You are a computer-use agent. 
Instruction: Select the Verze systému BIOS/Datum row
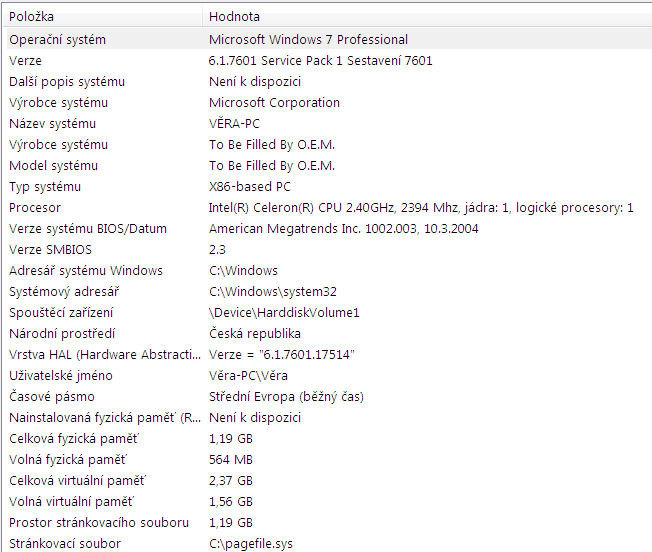[x=329, y=229]
